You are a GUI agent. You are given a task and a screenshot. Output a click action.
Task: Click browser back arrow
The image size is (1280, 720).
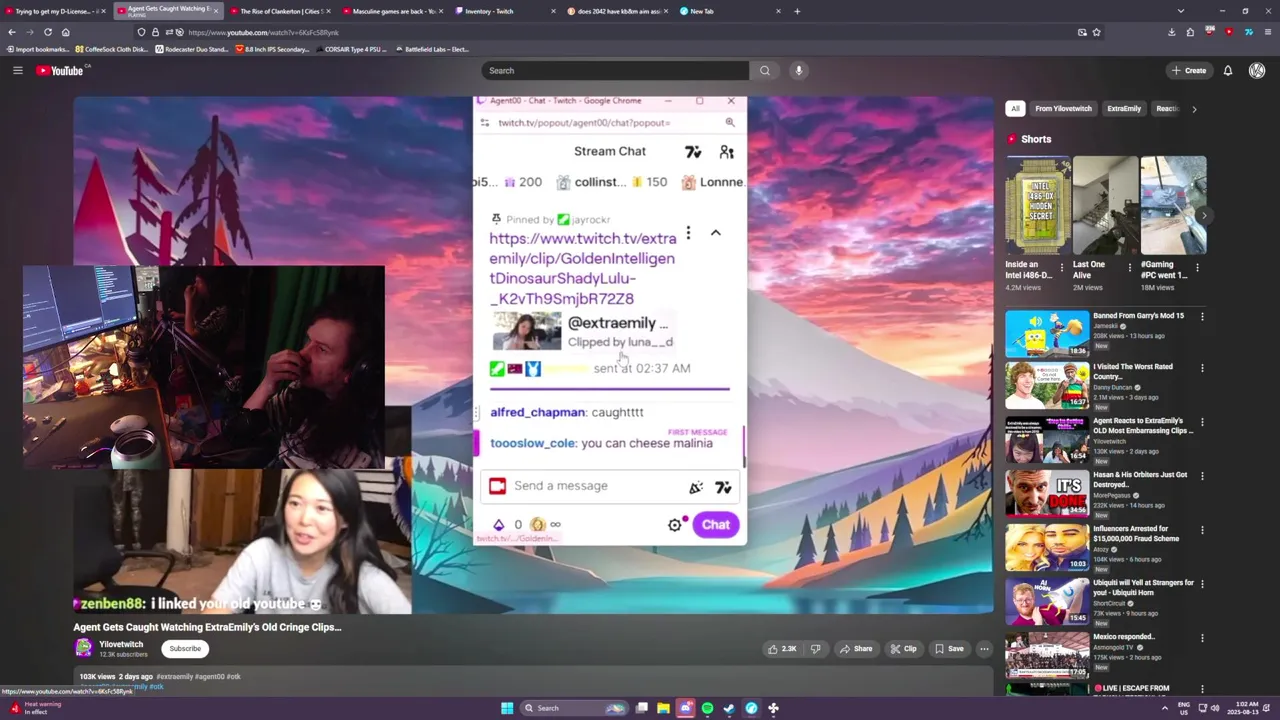(11, 32)
